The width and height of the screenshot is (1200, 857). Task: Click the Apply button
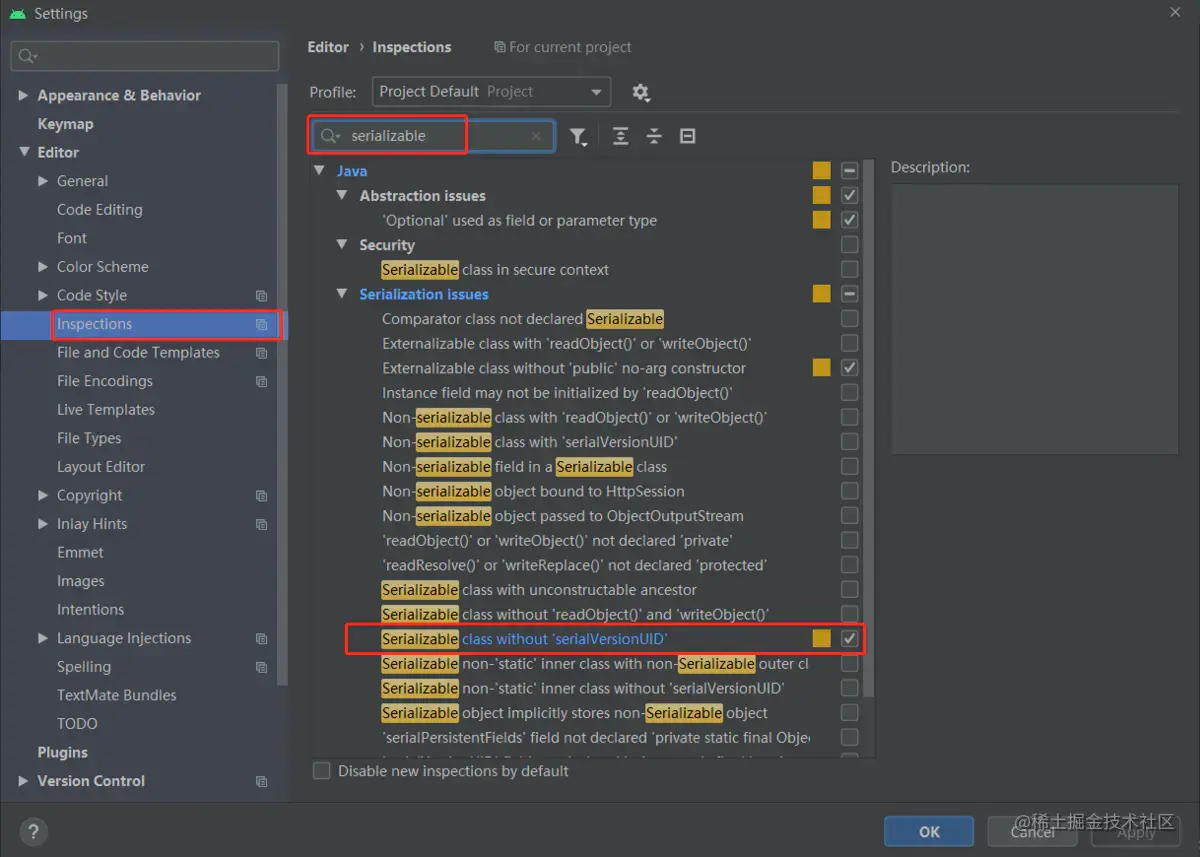coord(1136,831)
